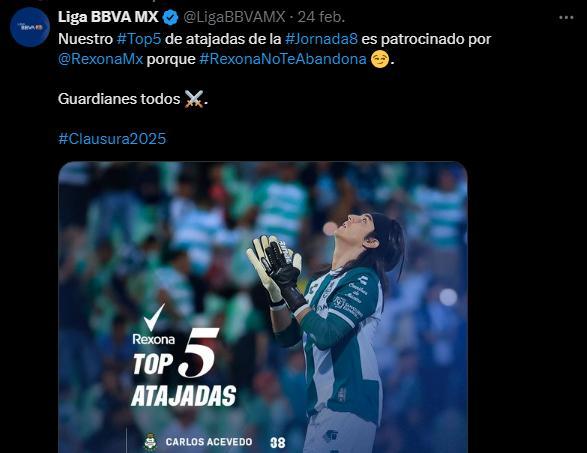This screenshot has height=453, width=587.
Task: Open the @LigaBBVAMX handle link
Action: (x=234, y=17)
